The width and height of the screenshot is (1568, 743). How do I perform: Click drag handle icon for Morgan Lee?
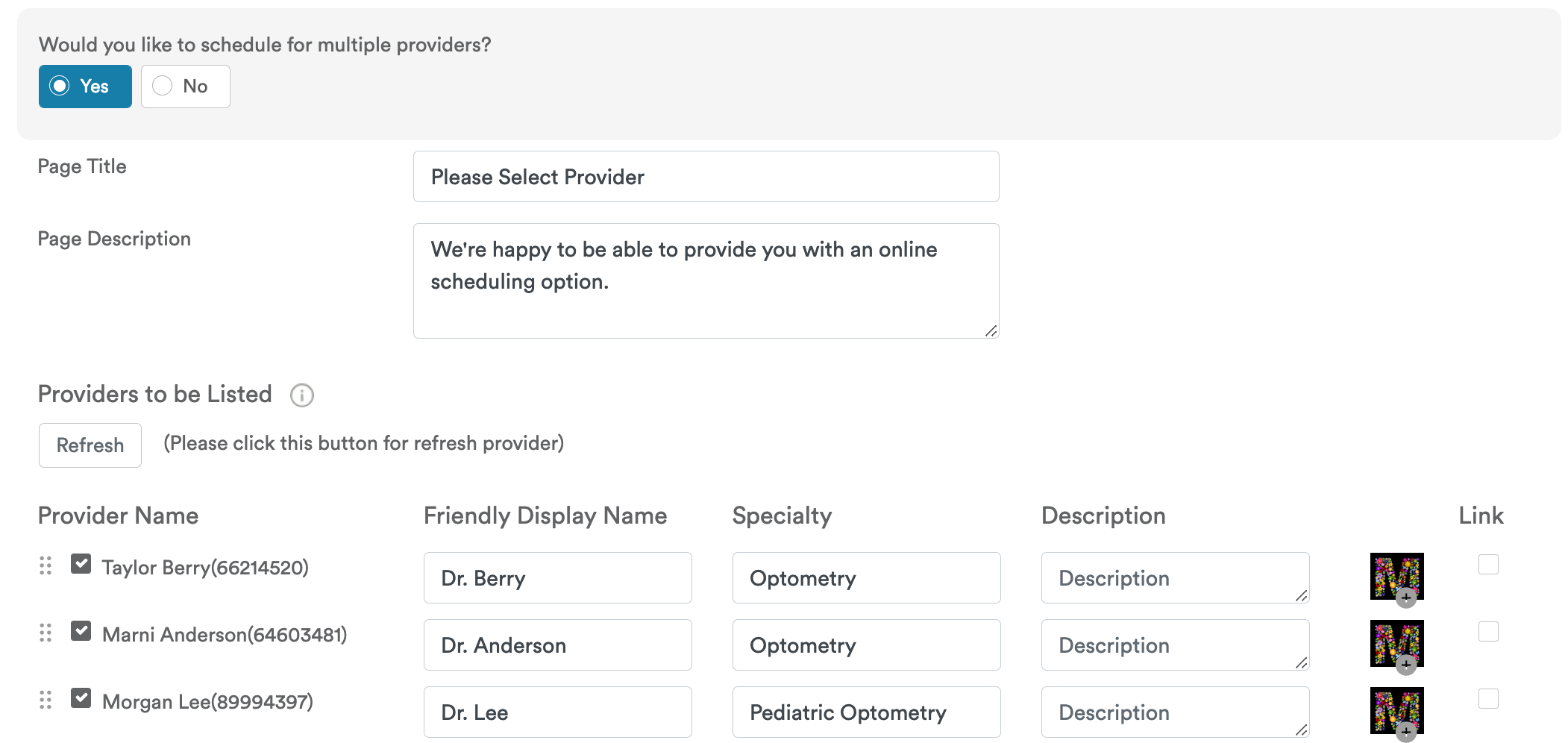(x=46, y=700)
